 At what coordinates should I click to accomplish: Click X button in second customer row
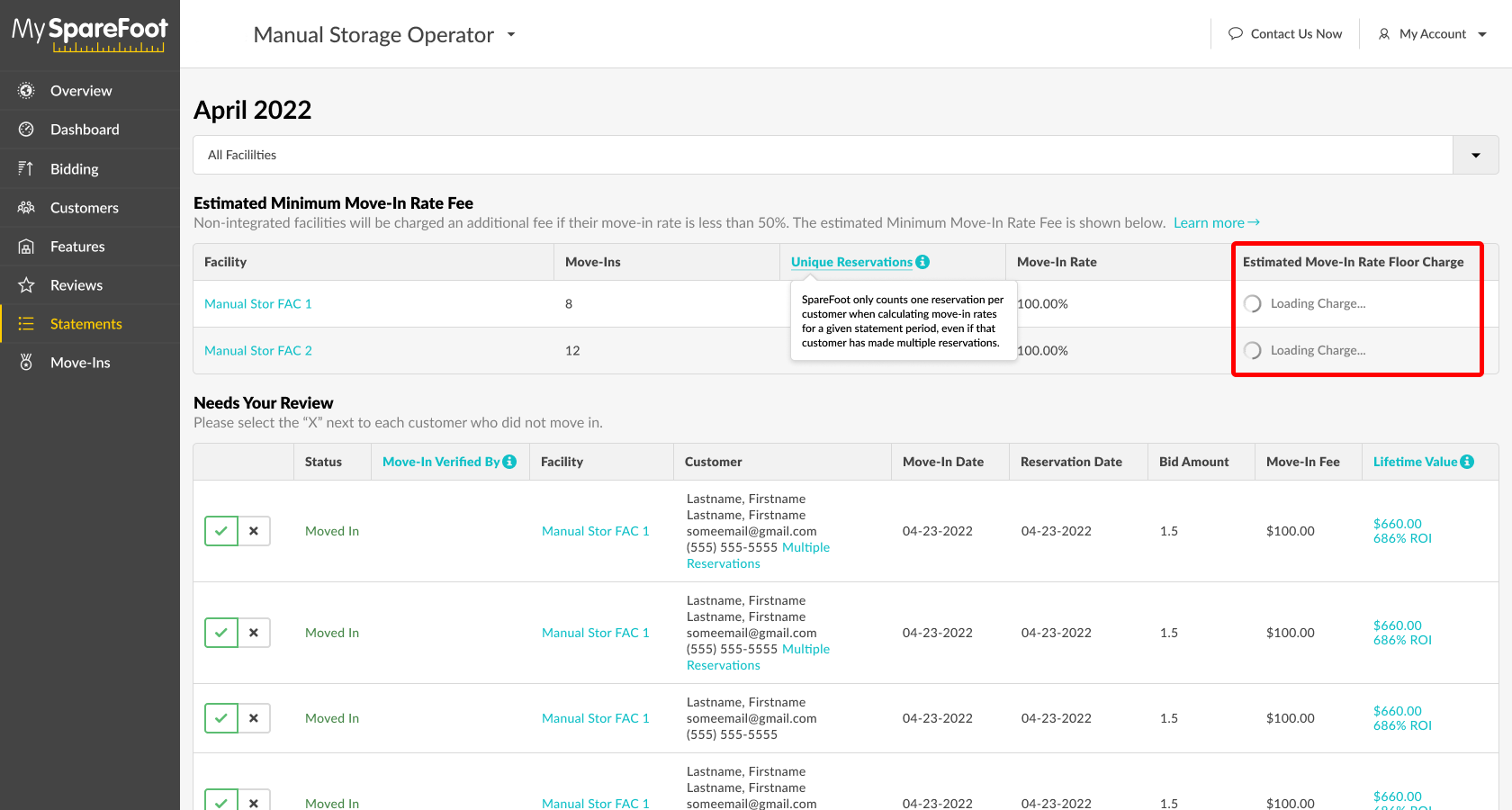pyautogui.click(x=254, y=633)
